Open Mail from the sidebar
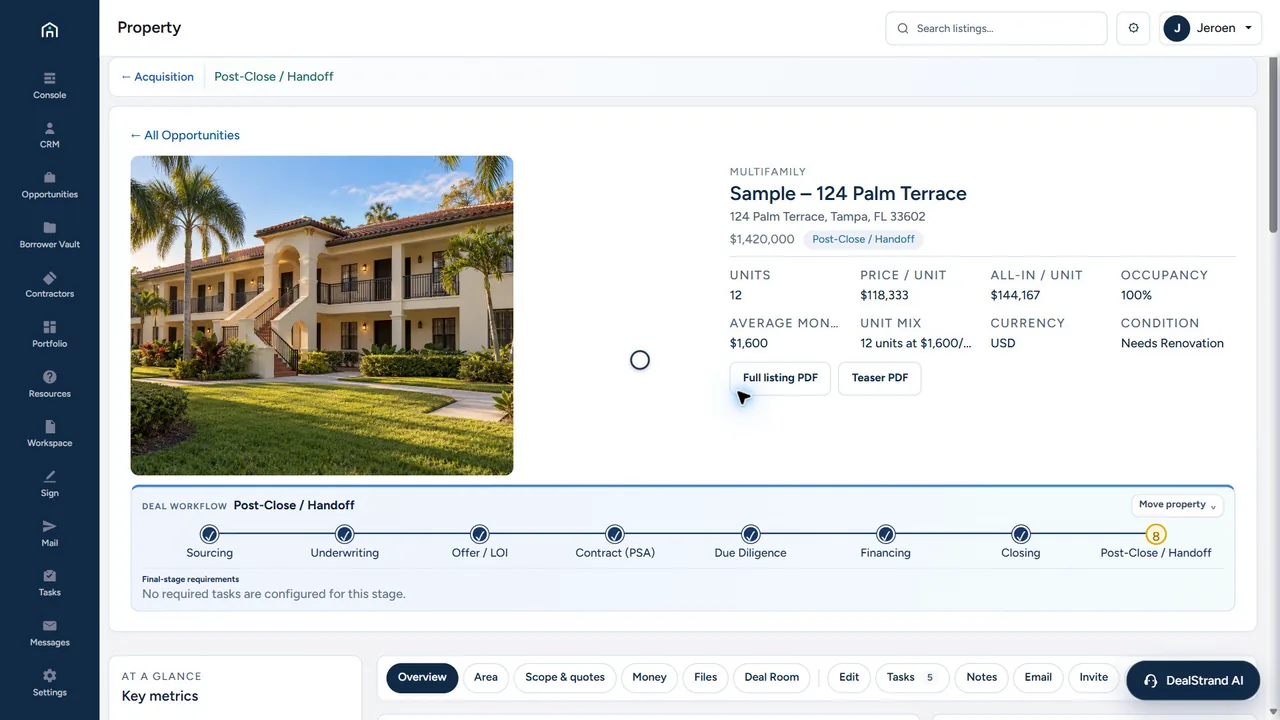 [49, 533]
